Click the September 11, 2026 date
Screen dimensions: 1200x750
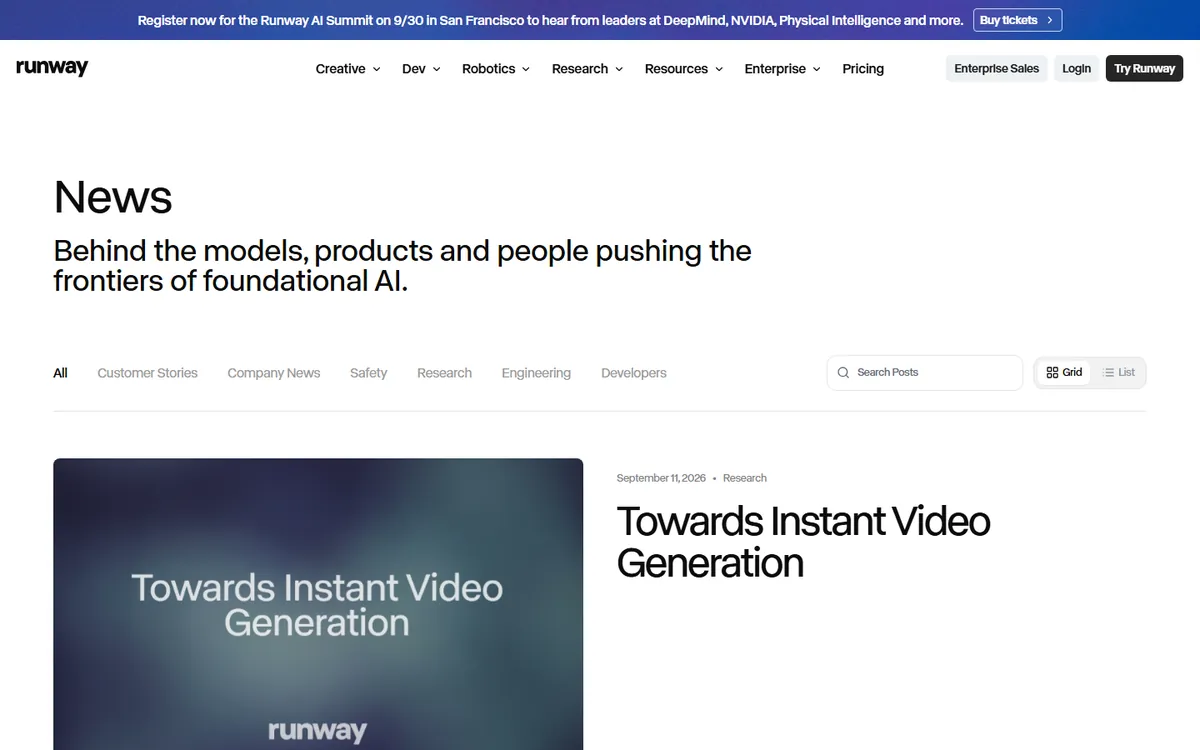[661, 478]
